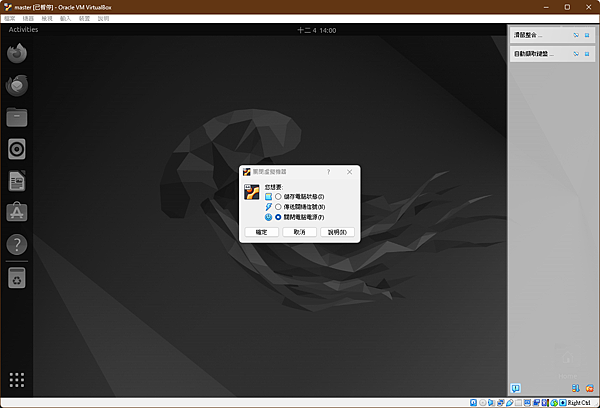The image size is (600, 408).
Task: Click the Right Ctrl host key label
Action: pyautogui.click(x=579, y=403)
